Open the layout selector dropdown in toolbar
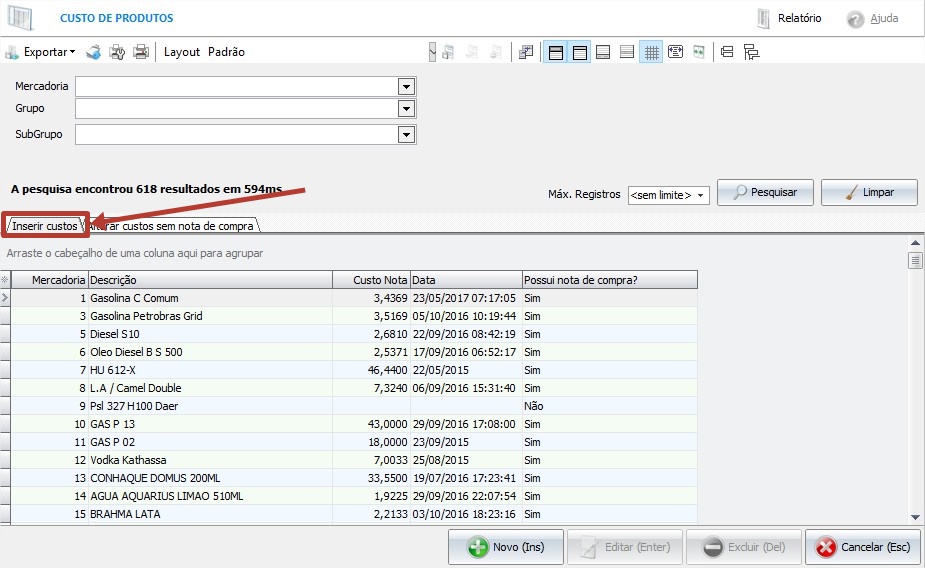The height and width of the screenshot is (568, 925). pyautogui.click(x=432, y=52)
